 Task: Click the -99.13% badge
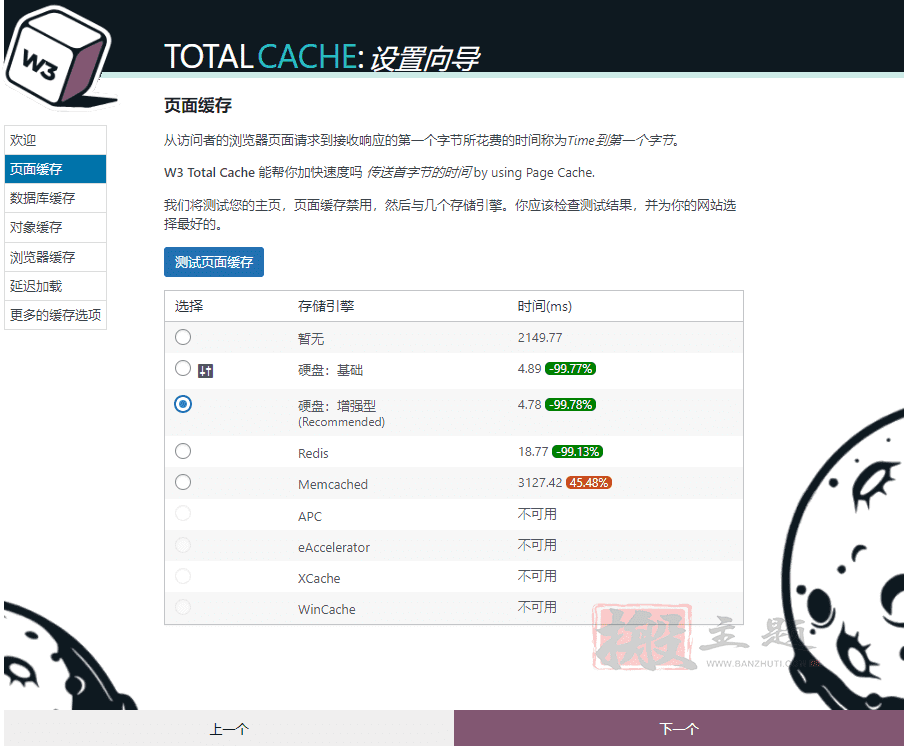(577, 452)
